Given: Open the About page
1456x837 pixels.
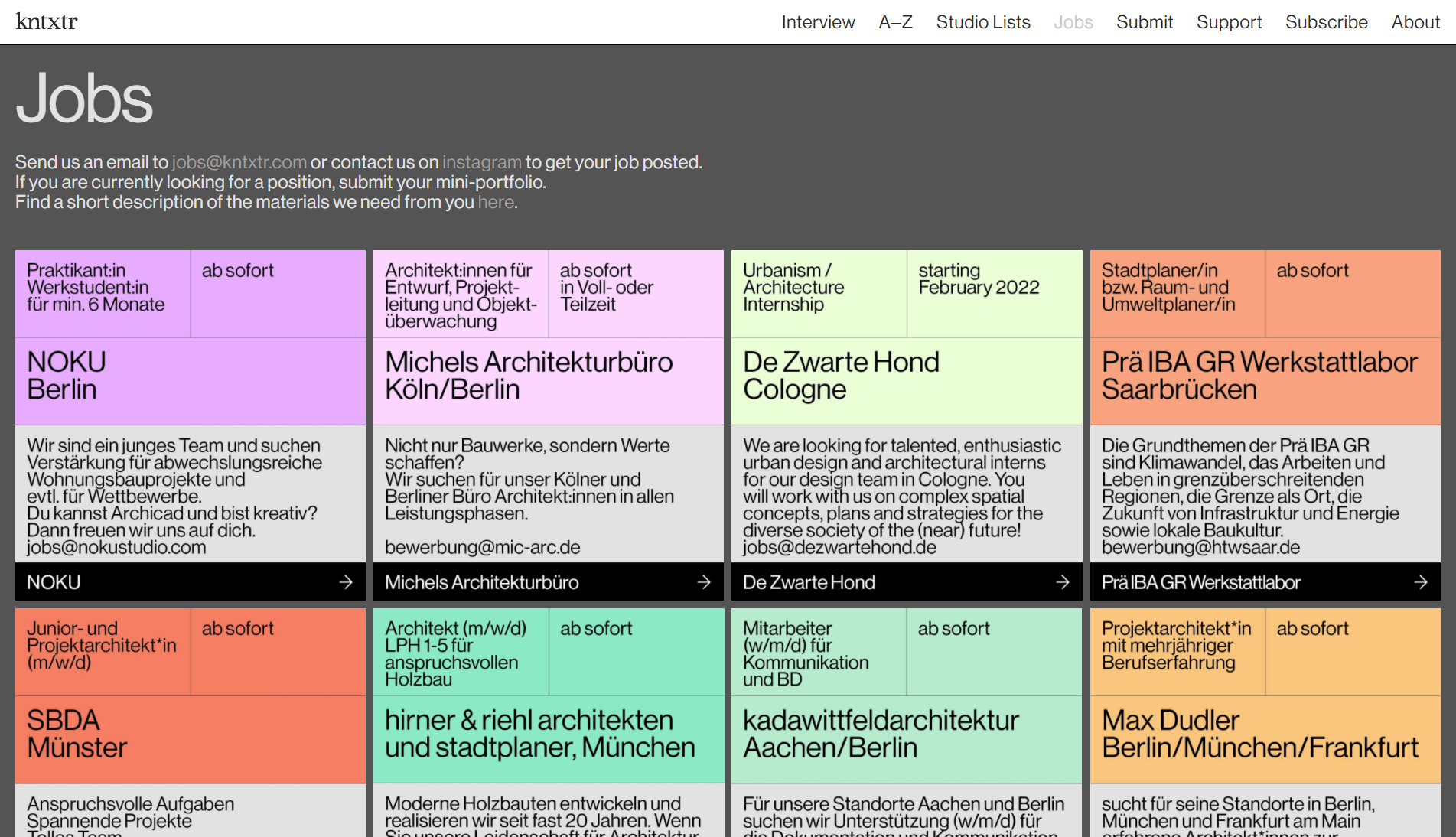Looking at the screenshot, I should (x=1415, y=22).
